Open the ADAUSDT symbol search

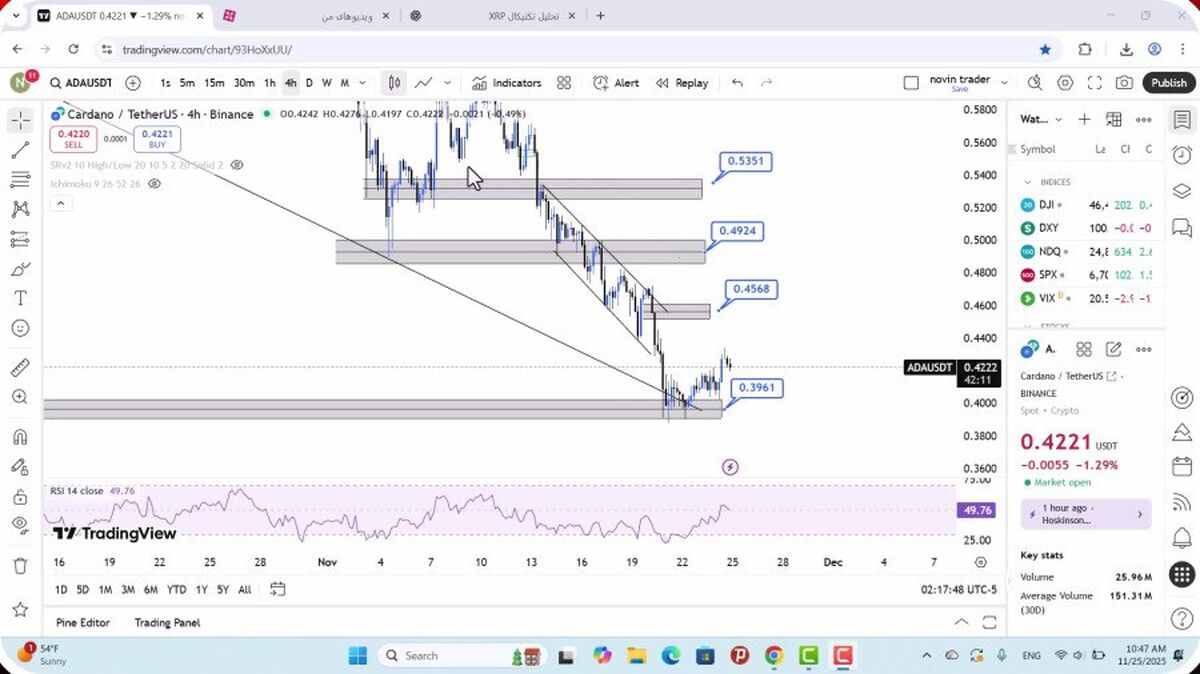[x=81, y=83]
